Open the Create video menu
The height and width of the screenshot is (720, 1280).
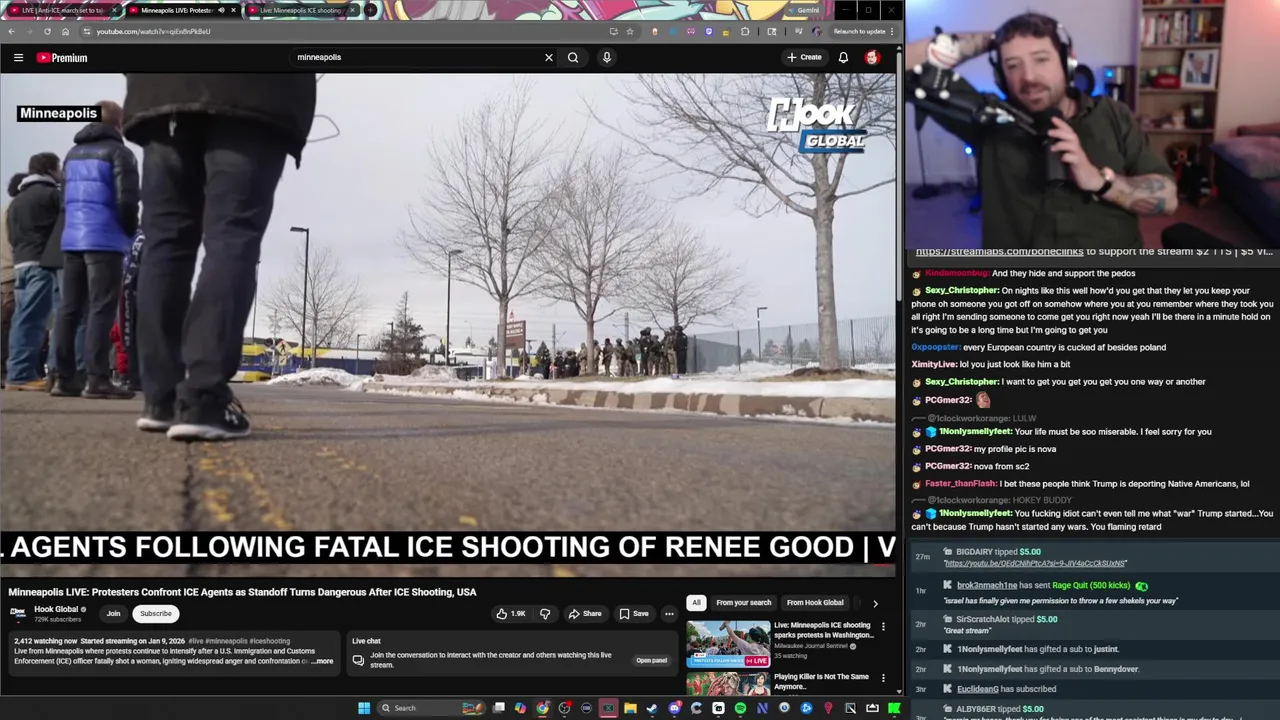(x=804, y=57)
